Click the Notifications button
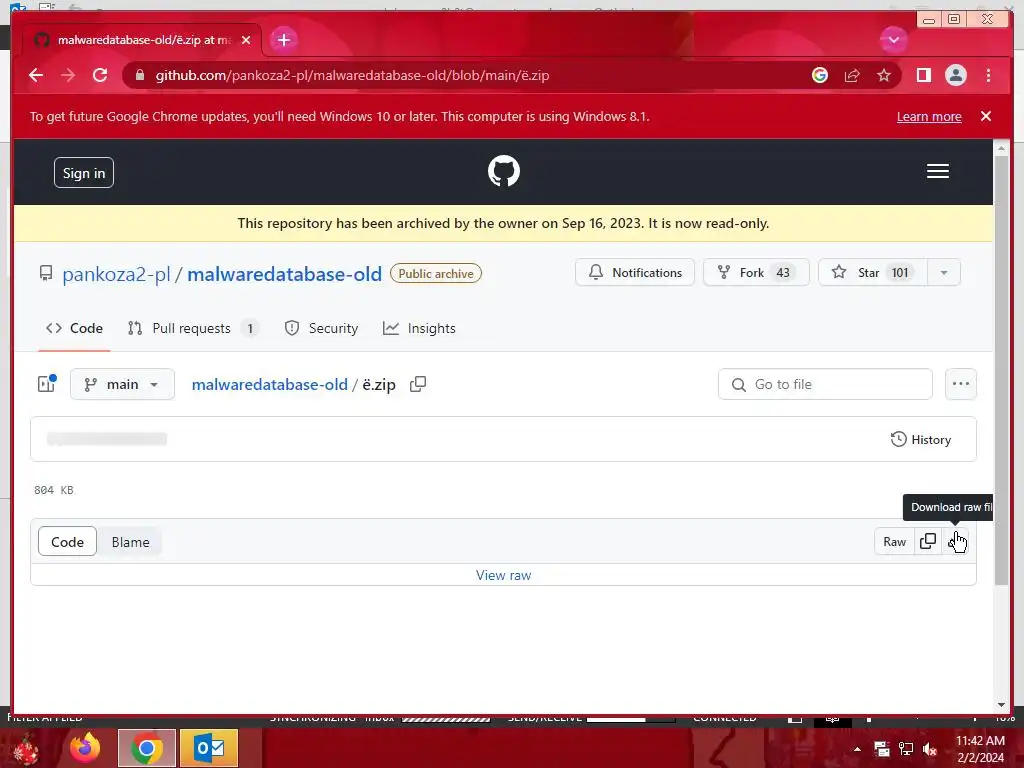Viewport: 1024px width, 768px height. pos(634,272)
